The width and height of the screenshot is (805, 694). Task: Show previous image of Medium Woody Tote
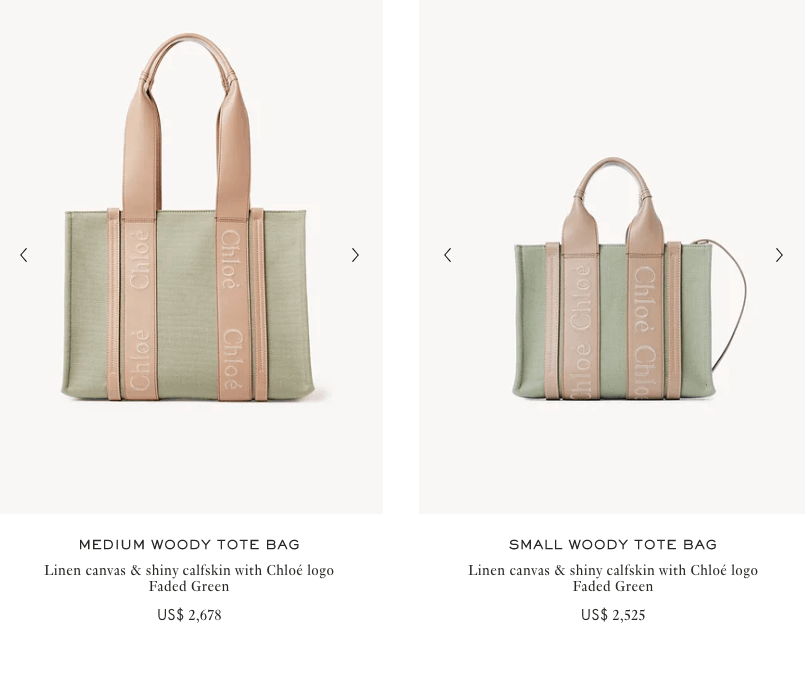click(x=24, y=255)
